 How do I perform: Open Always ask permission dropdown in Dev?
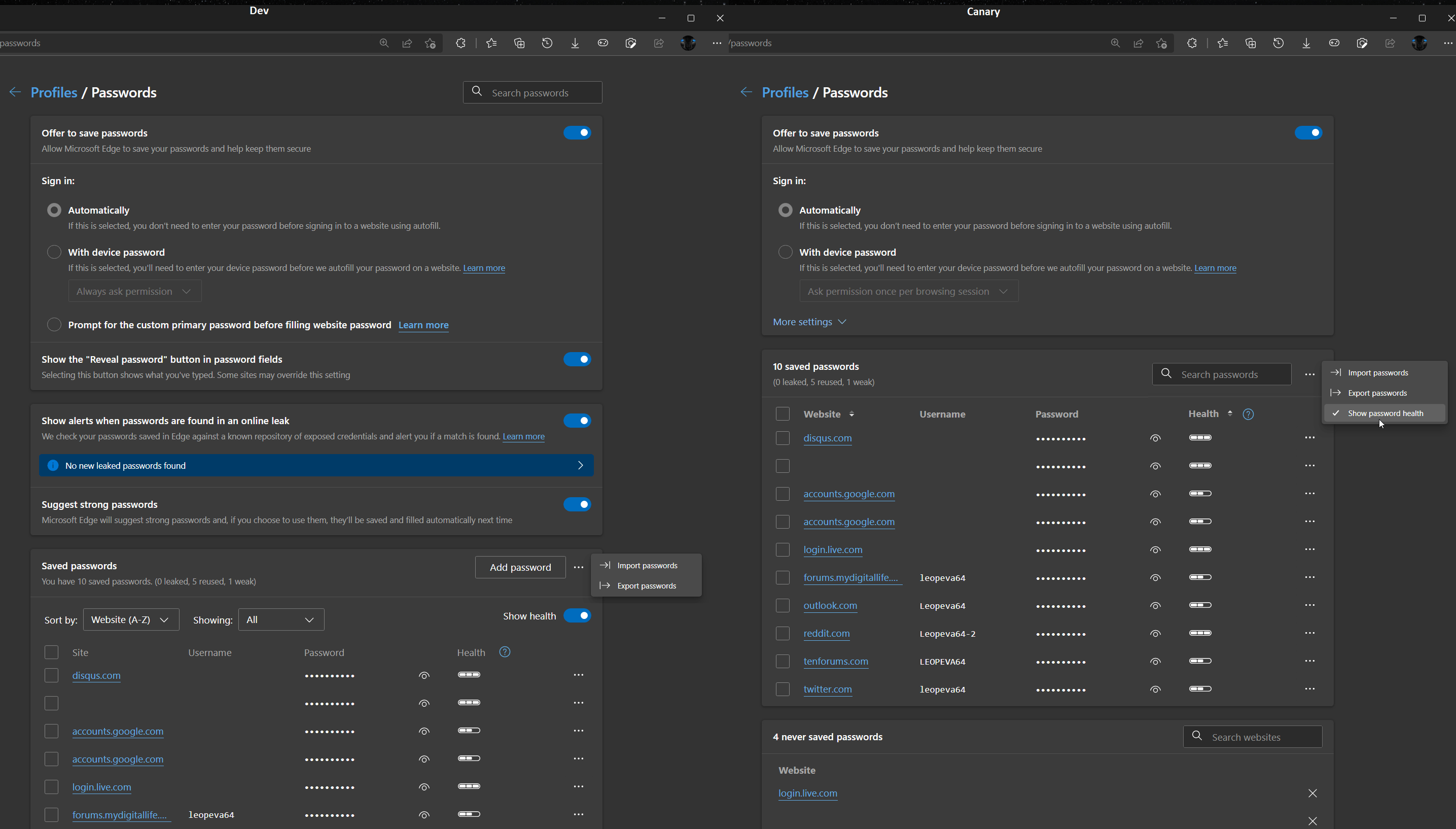135,291
